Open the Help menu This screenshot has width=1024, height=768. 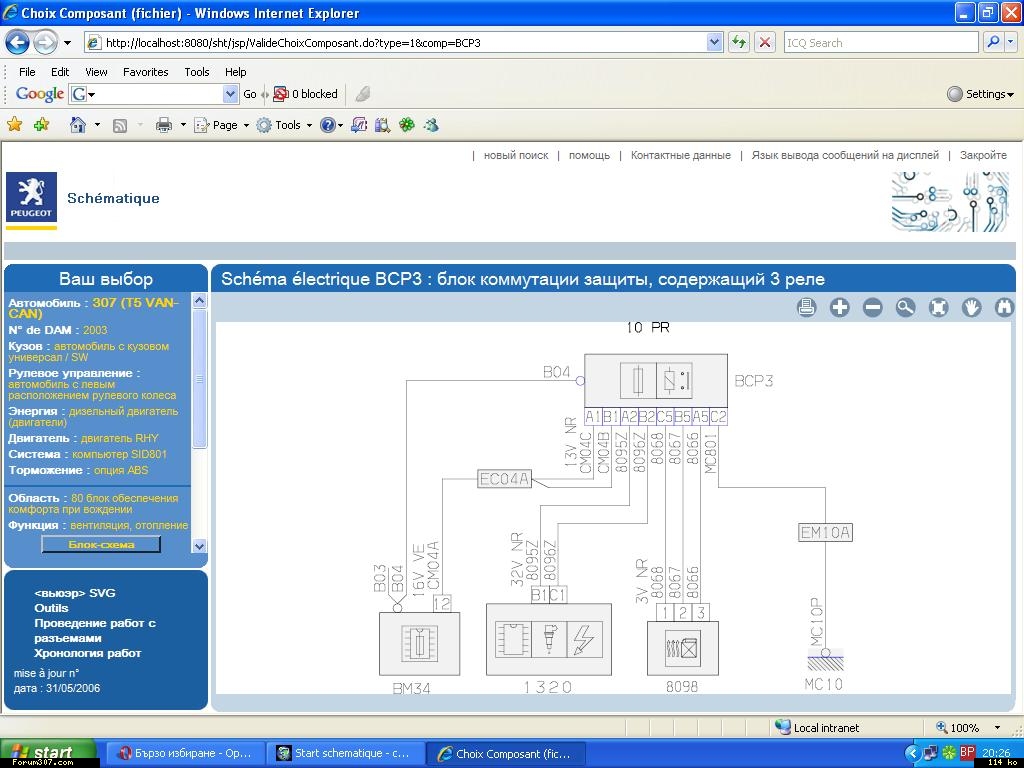236,72
